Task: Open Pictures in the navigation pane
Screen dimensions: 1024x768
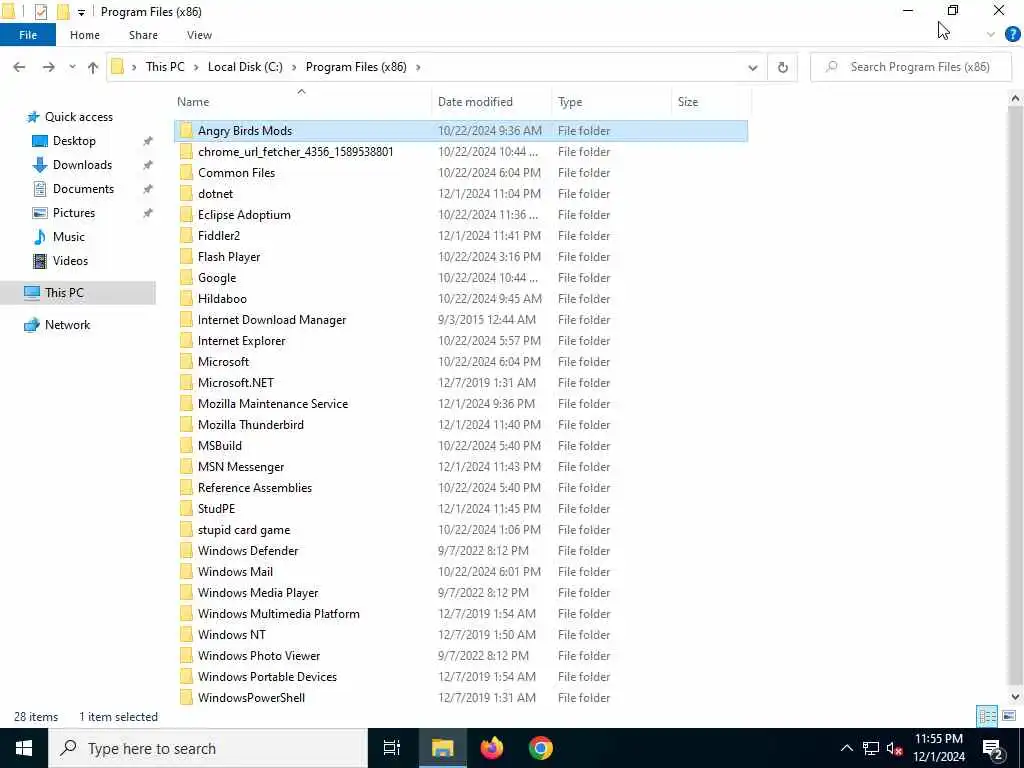Action: tap(74, 213)
